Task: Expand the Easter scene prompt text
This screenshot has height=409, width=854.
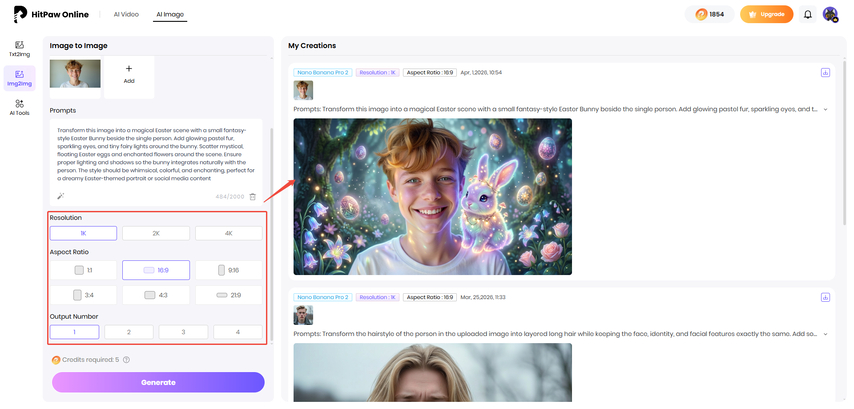Action: [x=826, y=109]
